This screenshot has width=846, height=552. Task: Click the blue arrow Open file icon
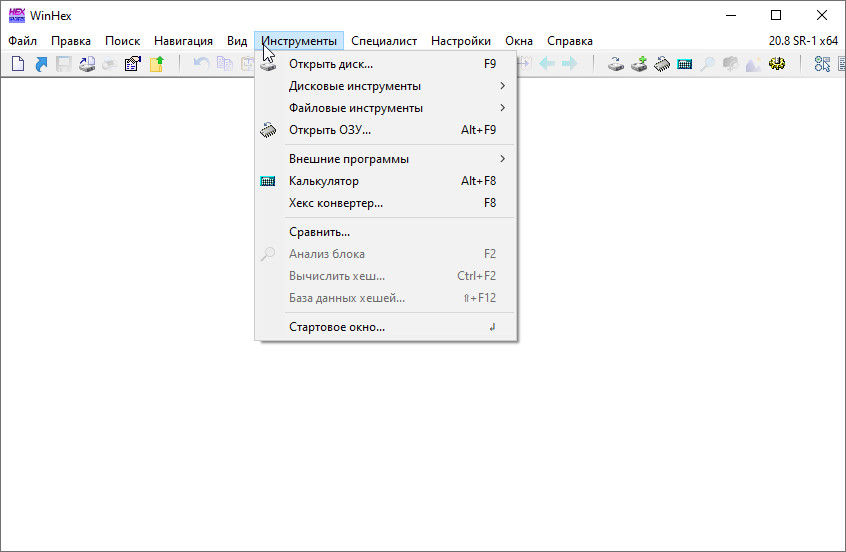[41, 64]
